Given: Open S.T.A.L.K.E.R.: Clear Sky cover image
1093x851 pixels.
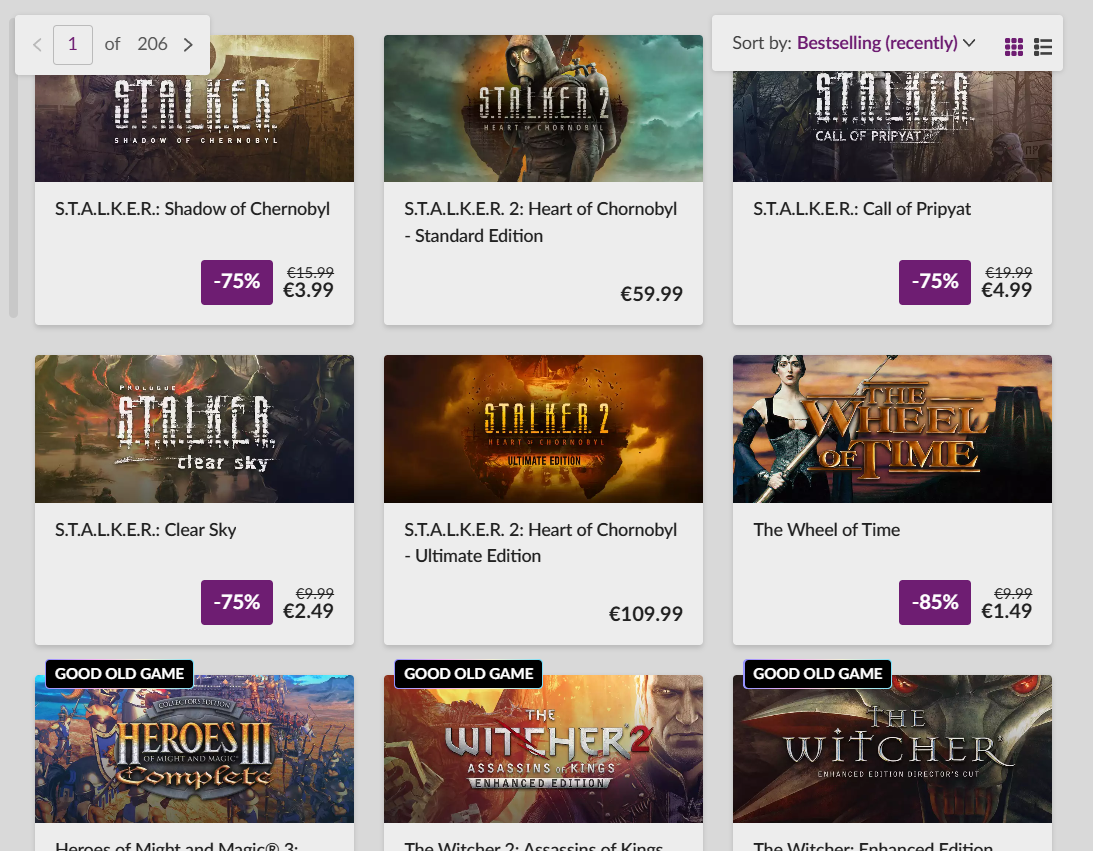Looking at the screenshot, I should pyautogui.click(x=194, y=428).
